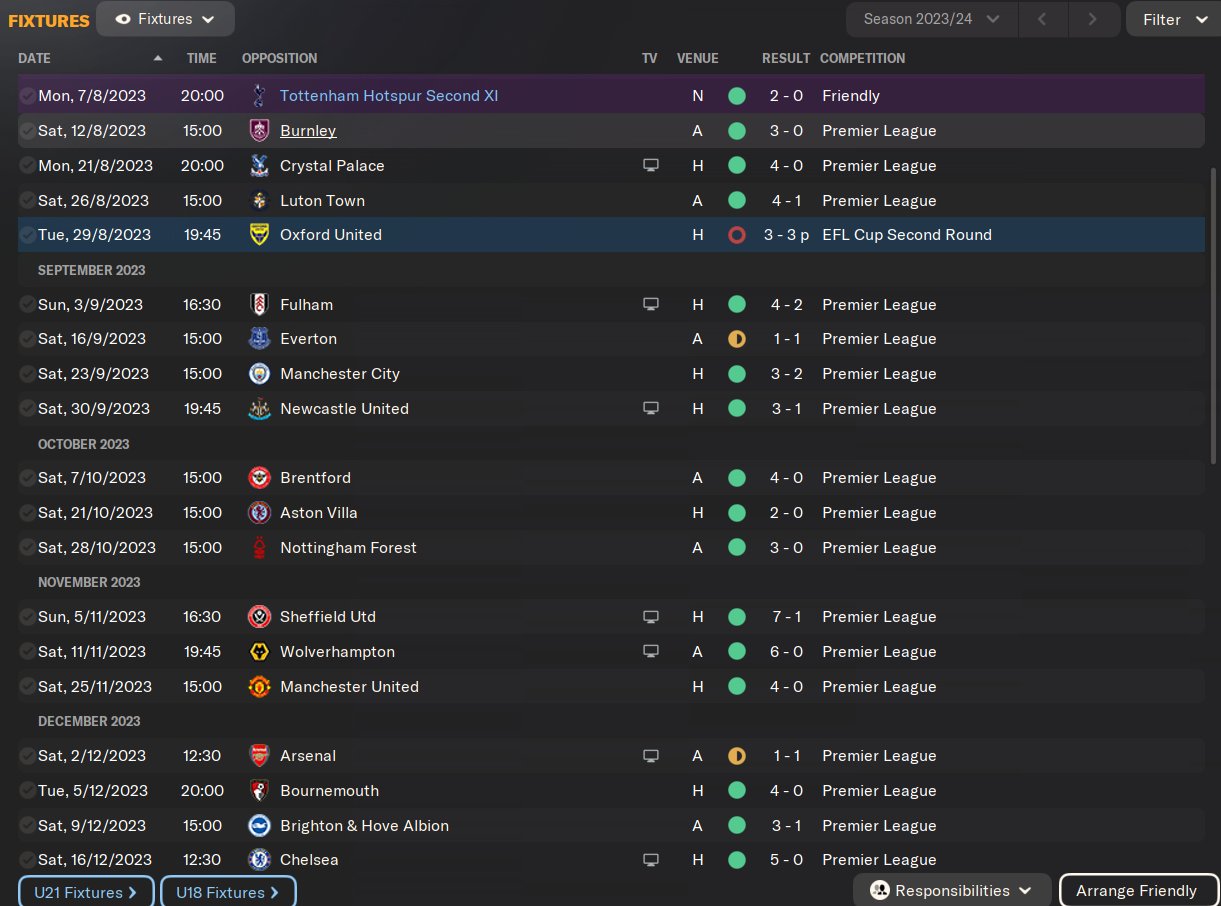Click the TV broadcast icon for Crystal Palace match
1221x906 pixels.
click(x=651, y=166)
